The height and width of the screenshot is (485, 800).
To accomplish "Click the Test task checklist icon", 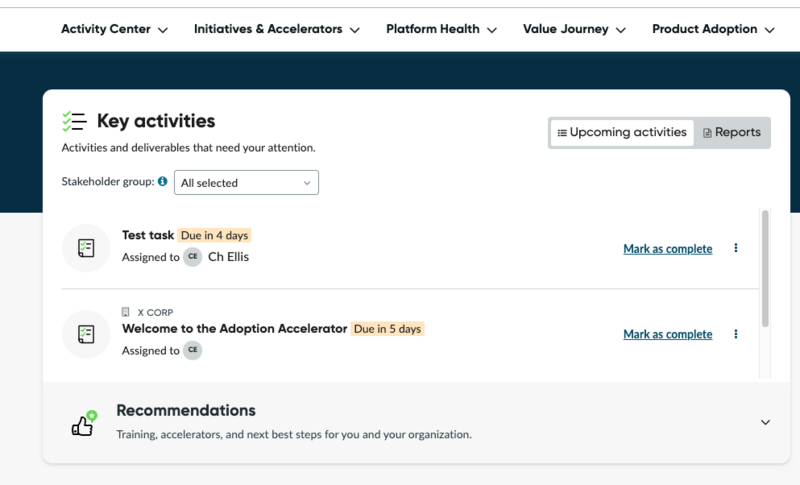I will pos(86,248).
